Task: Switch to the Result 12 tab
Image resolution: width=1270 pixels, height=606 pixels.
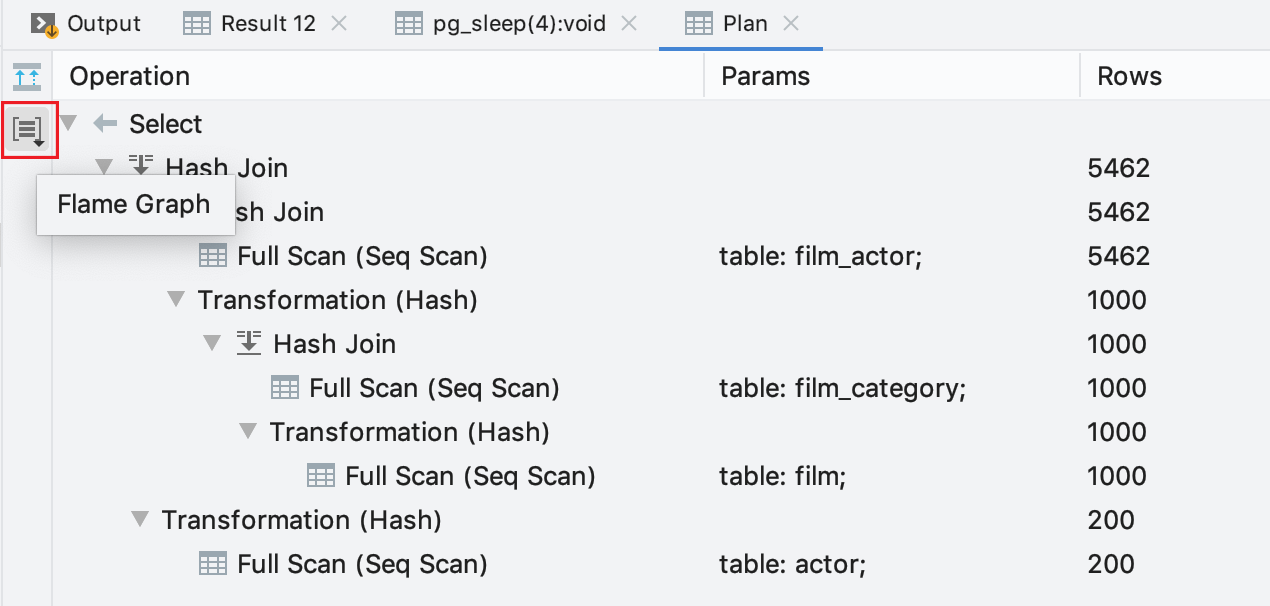Action: 267,24
